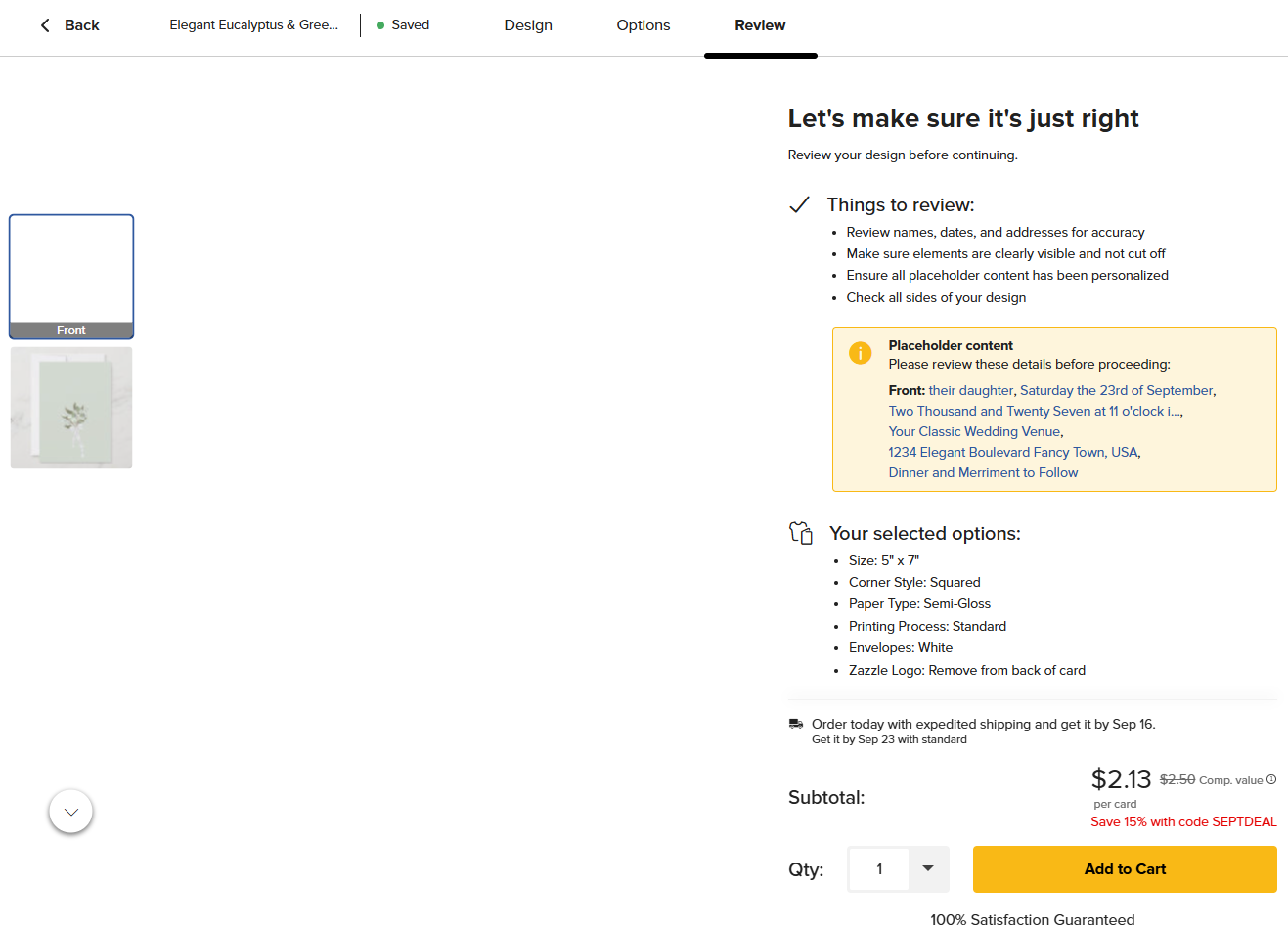Click the Elegant Eucalyptus design title
This screenshot has height=929, width=1288.
(254, 25)
